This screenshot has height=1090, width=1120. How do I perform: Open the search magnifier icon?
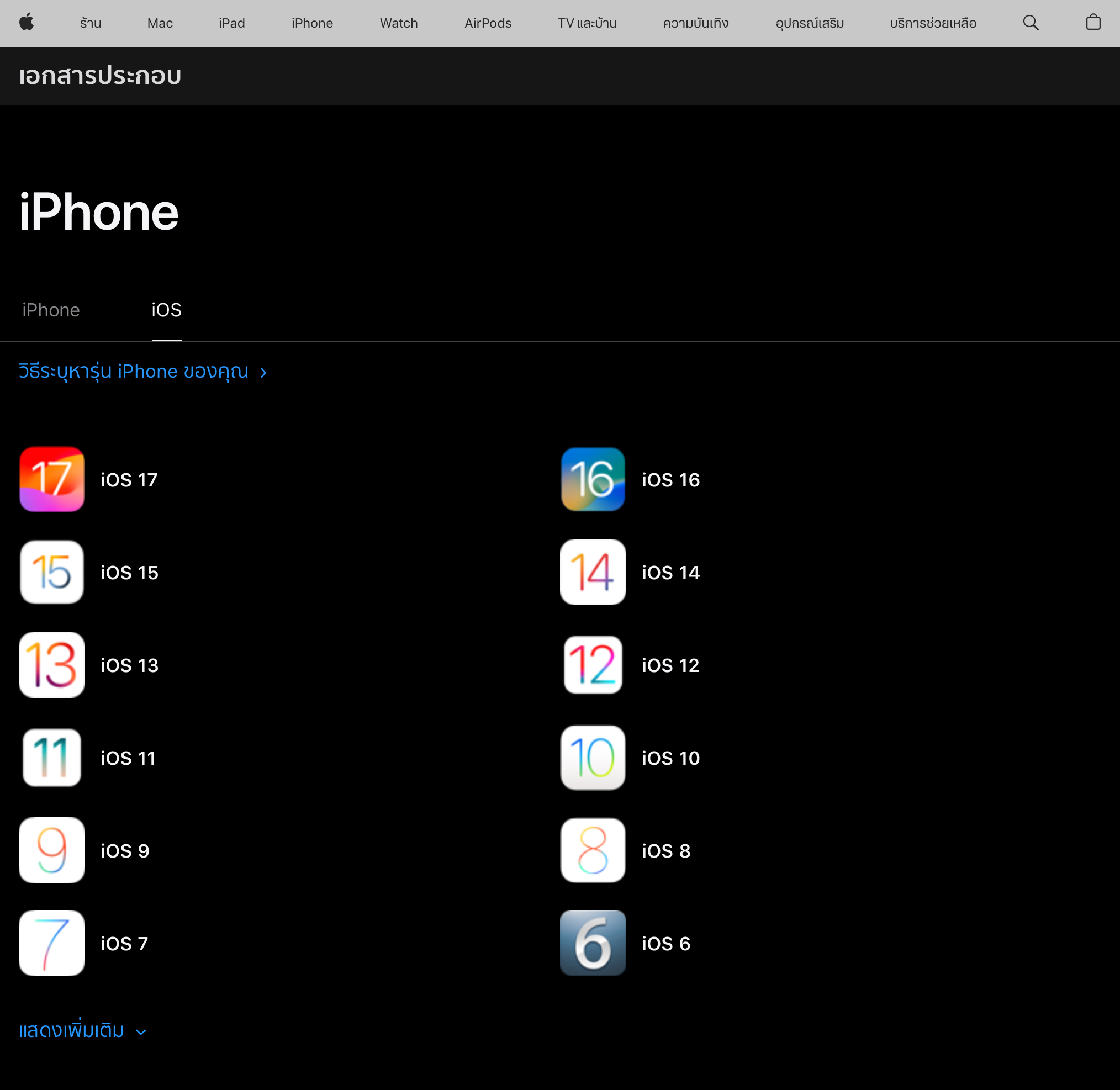click(1030, 23)
